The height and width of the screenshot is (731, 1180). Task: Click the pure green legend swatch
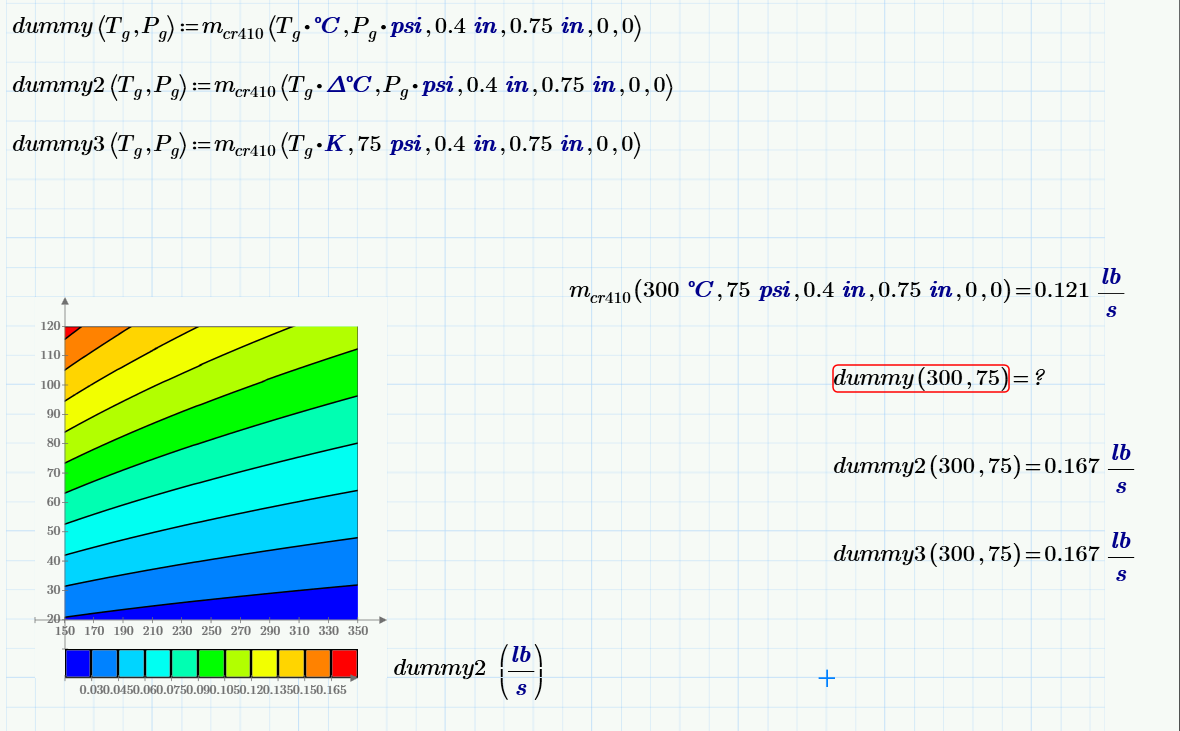(211, 663)
